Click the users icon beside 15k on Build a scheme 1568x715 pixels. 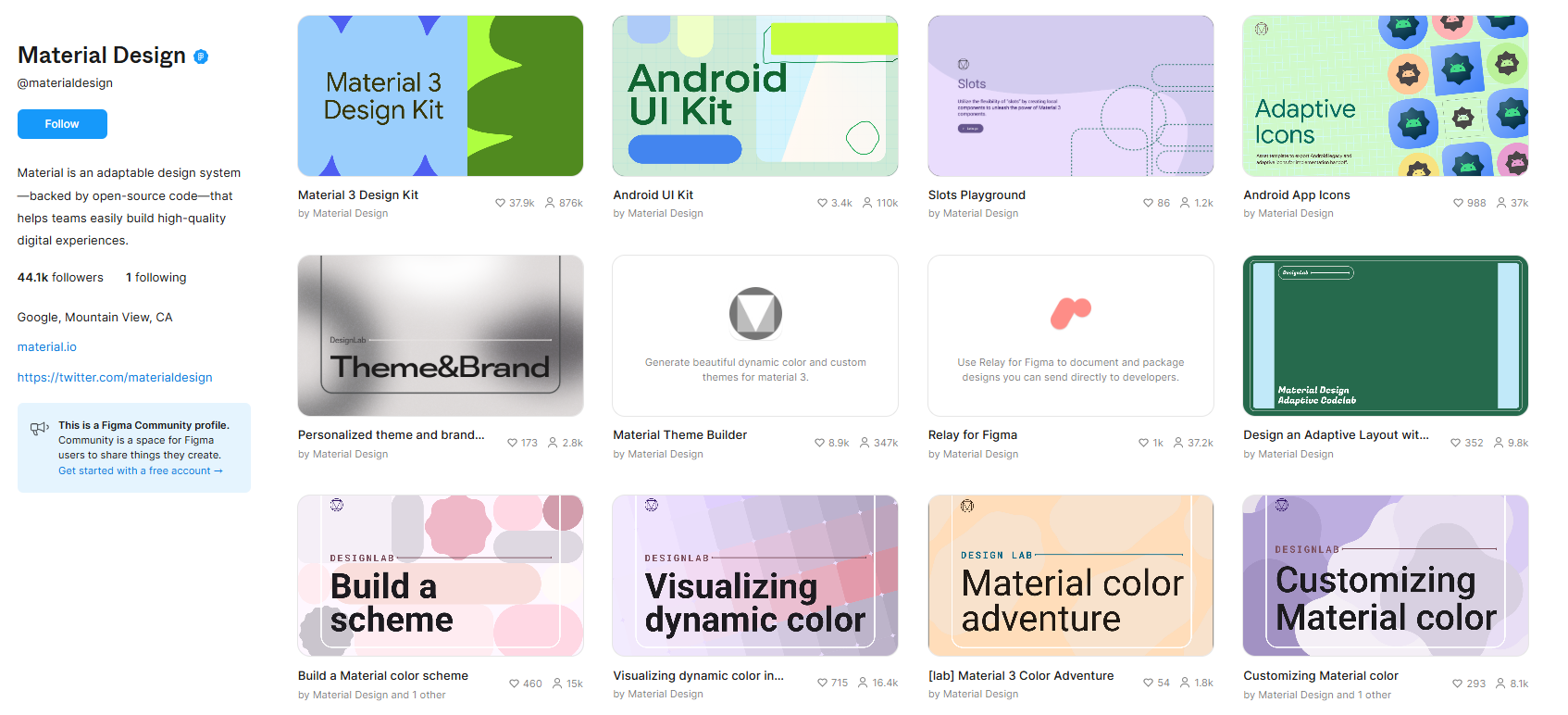(557, 684)
